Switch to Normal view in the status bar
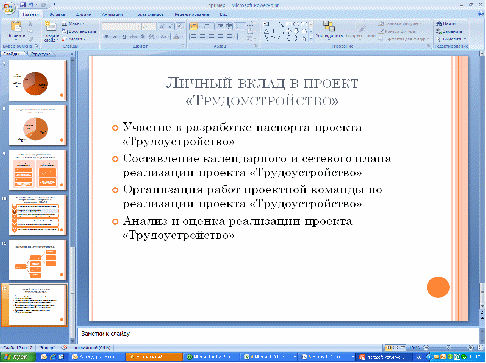Screen dimensions: 486x363 click(388, 348)
